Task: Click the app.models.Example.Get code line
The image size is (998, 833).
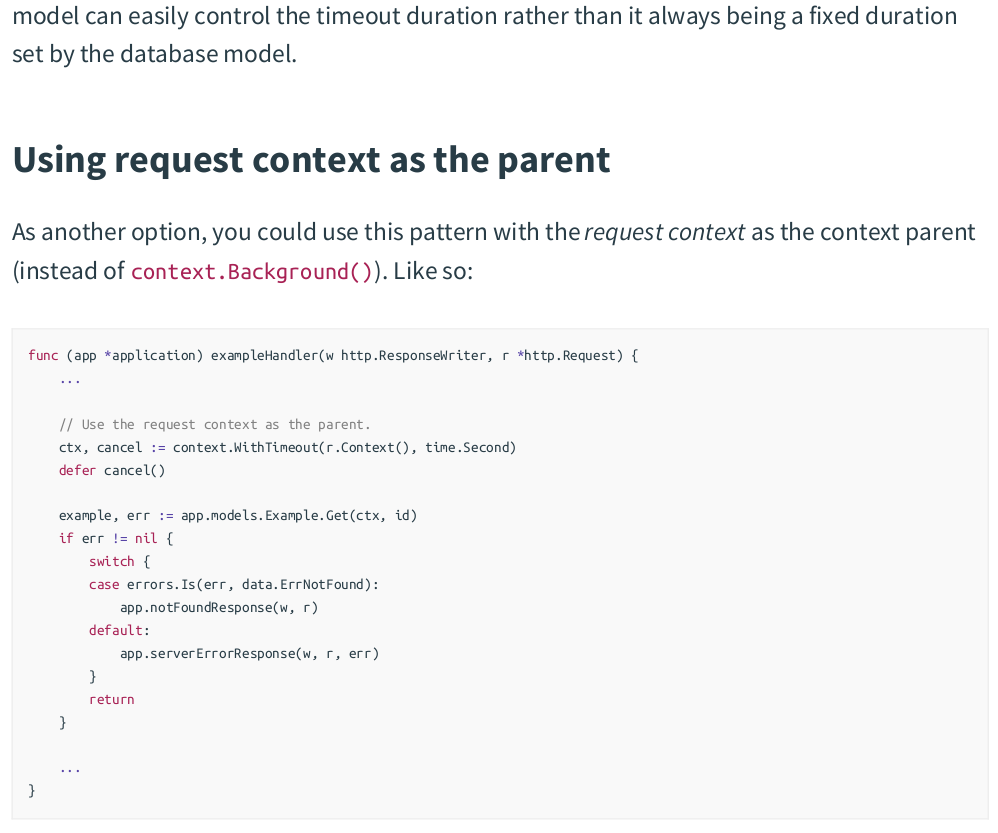Action: click(x=237, y=516)
